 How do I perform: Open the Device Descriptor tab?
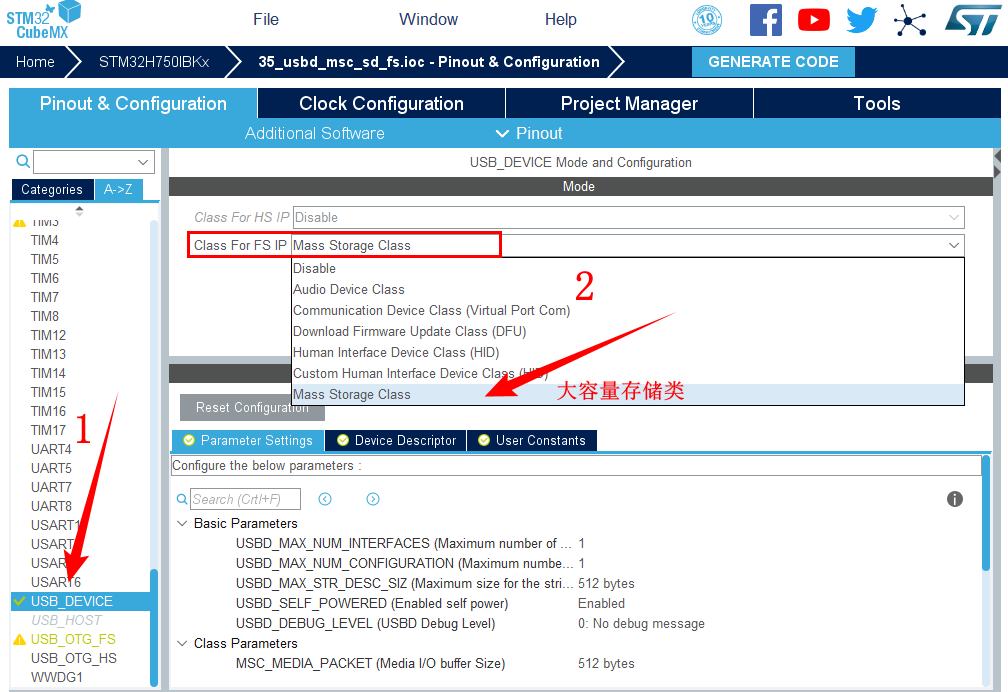(396, 440)
